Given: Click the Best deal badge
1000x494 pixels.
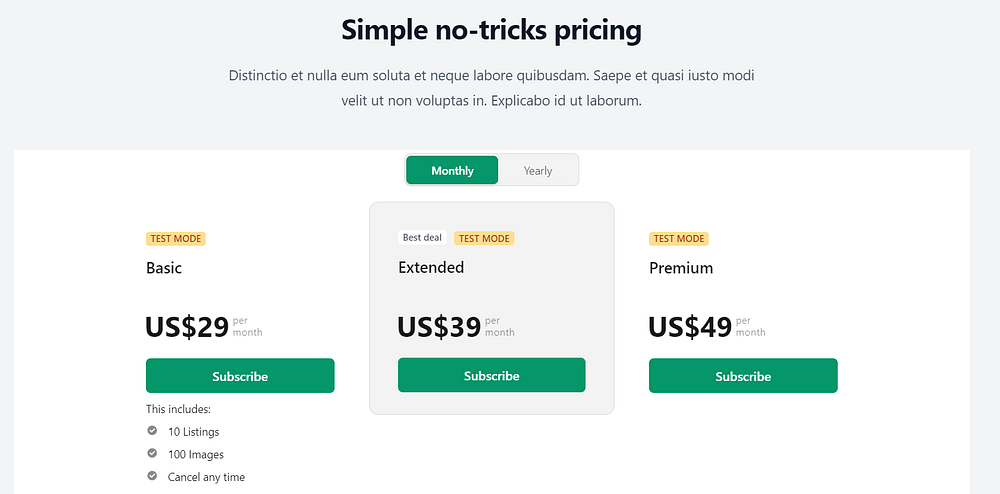Looking at the screenshot, I should tap(422, 238).
